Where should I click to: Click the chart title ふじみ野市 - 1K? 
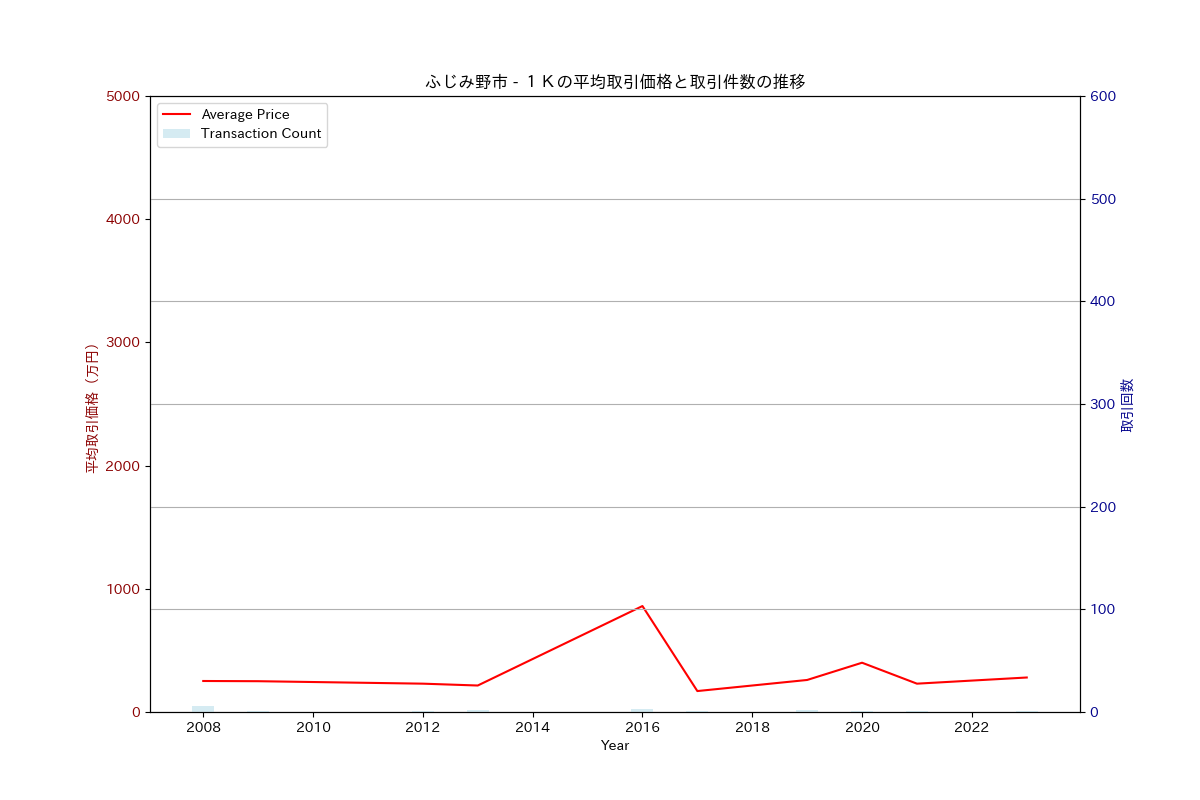[615, 82]
